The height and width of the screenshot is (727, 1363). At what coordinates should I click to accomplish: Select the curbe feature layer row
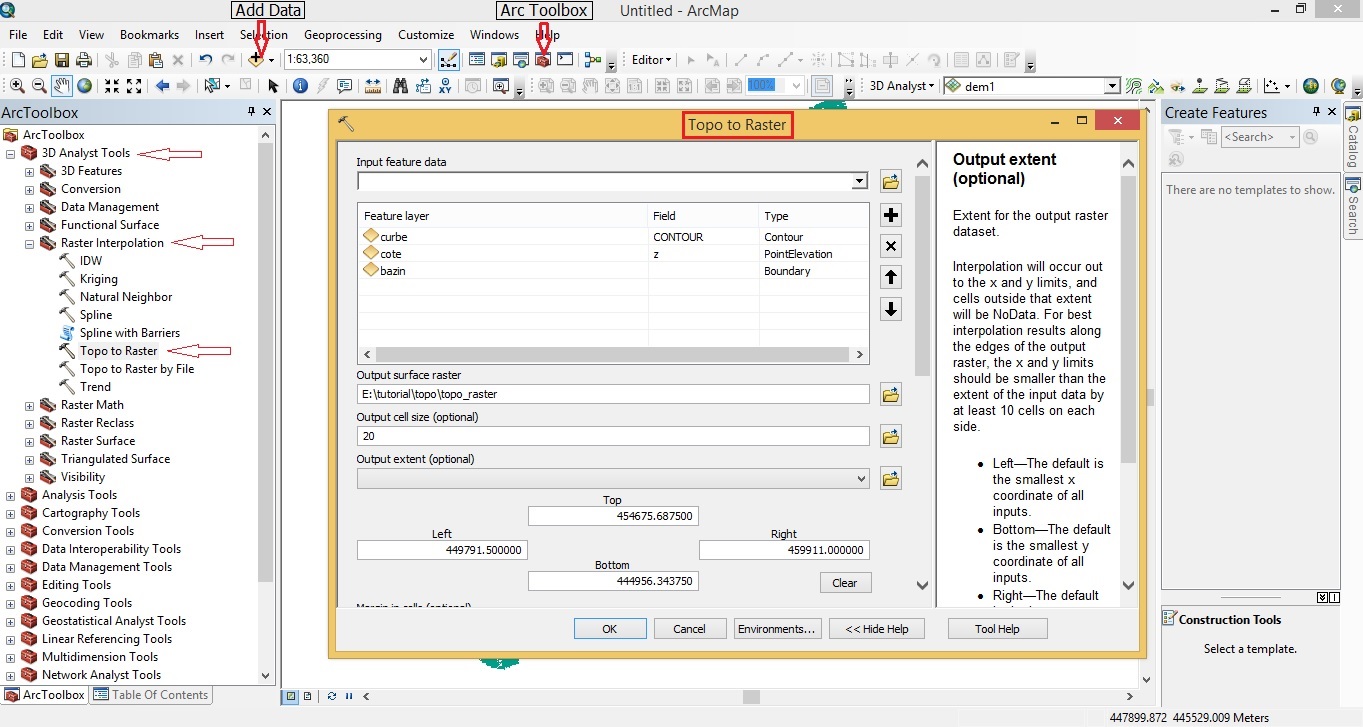(613, 237)
